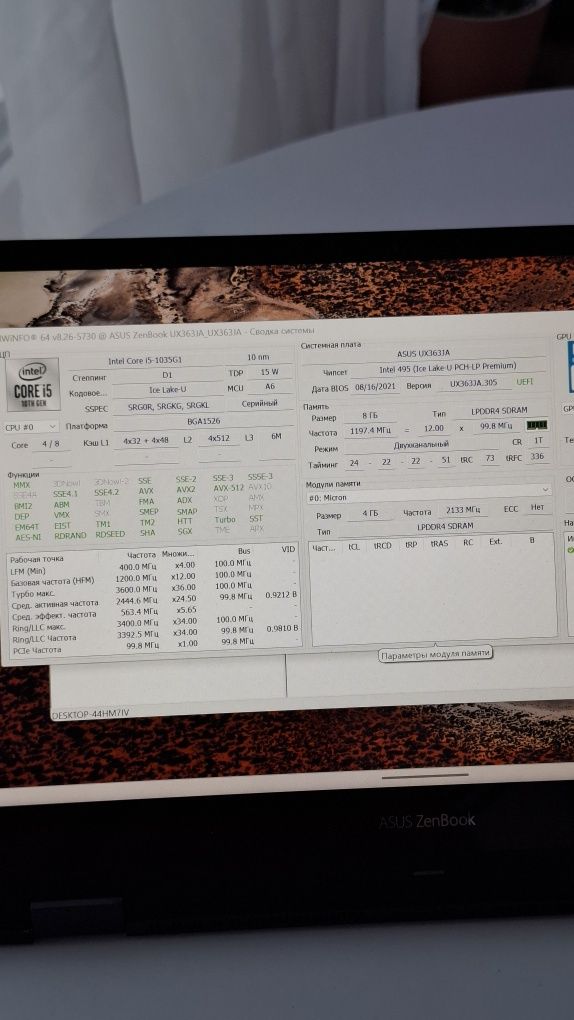Image resolution: width=574 pixels, height=1020 pixels.
Task: Click the Intel Core i5 10th Gen logo
Action: pos(33,384)
